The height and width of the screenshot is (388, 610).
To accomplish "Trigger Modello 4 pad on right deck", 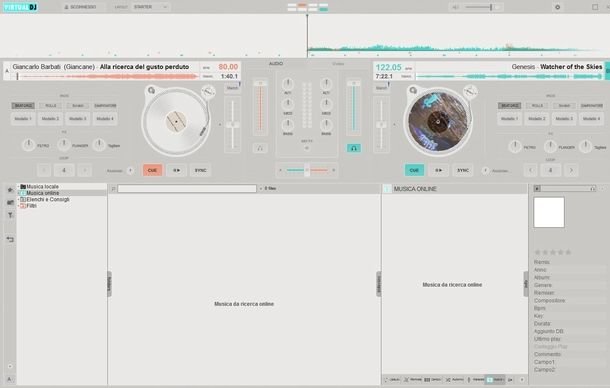I will [591, 118].
